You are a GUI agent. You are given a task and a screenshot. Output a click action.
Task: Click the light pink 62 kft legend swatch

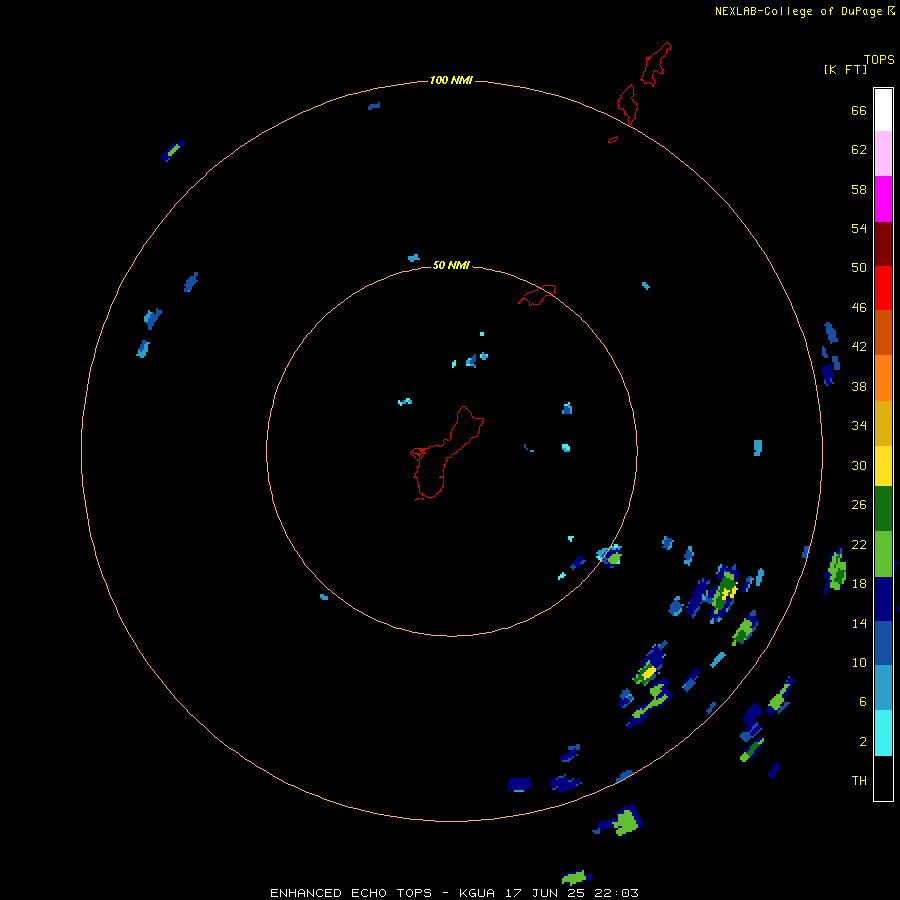click(883, 154)
